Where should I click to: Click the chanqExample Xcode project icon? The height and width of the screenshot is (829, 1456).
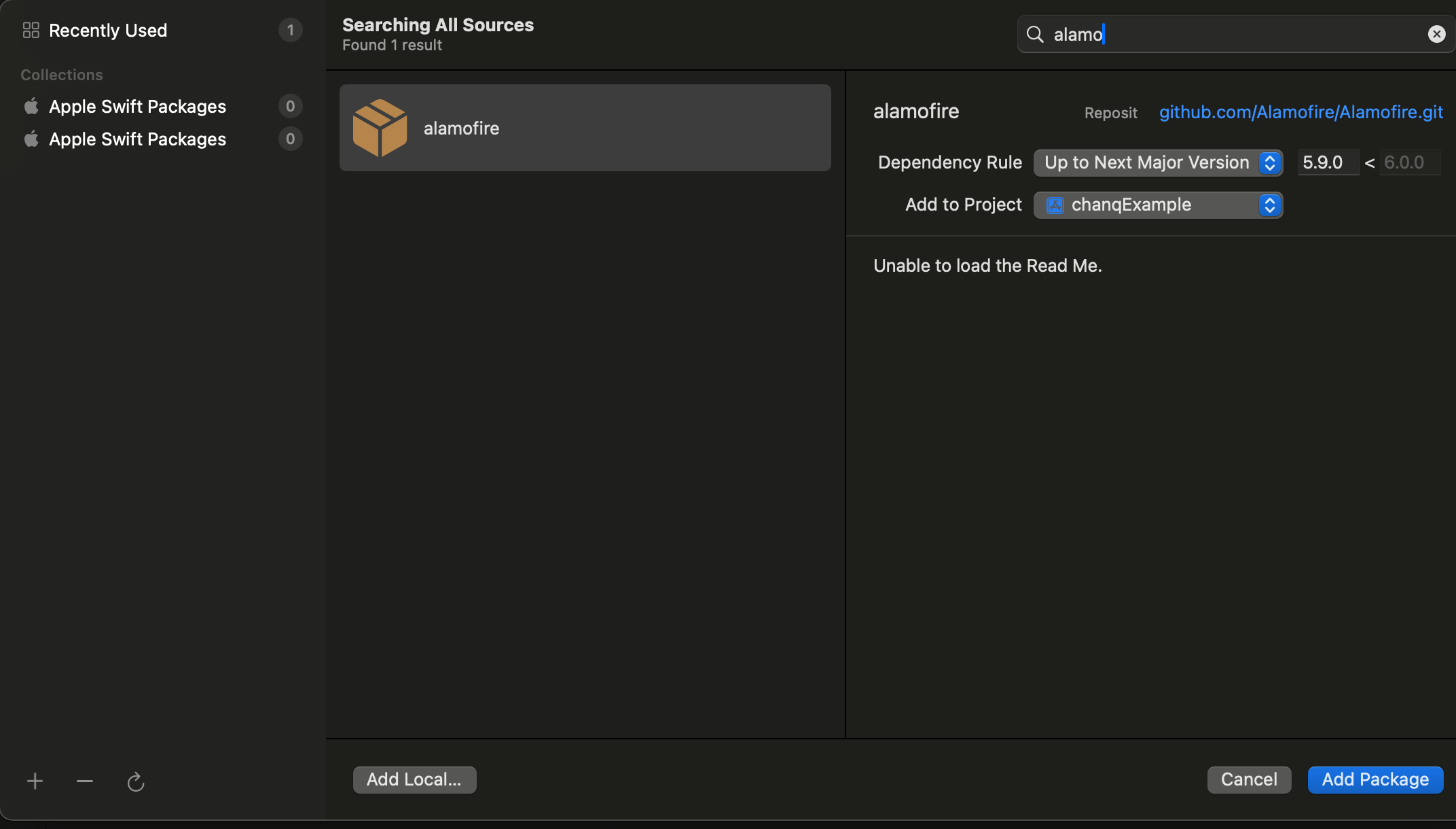(x=1055, y=205)
